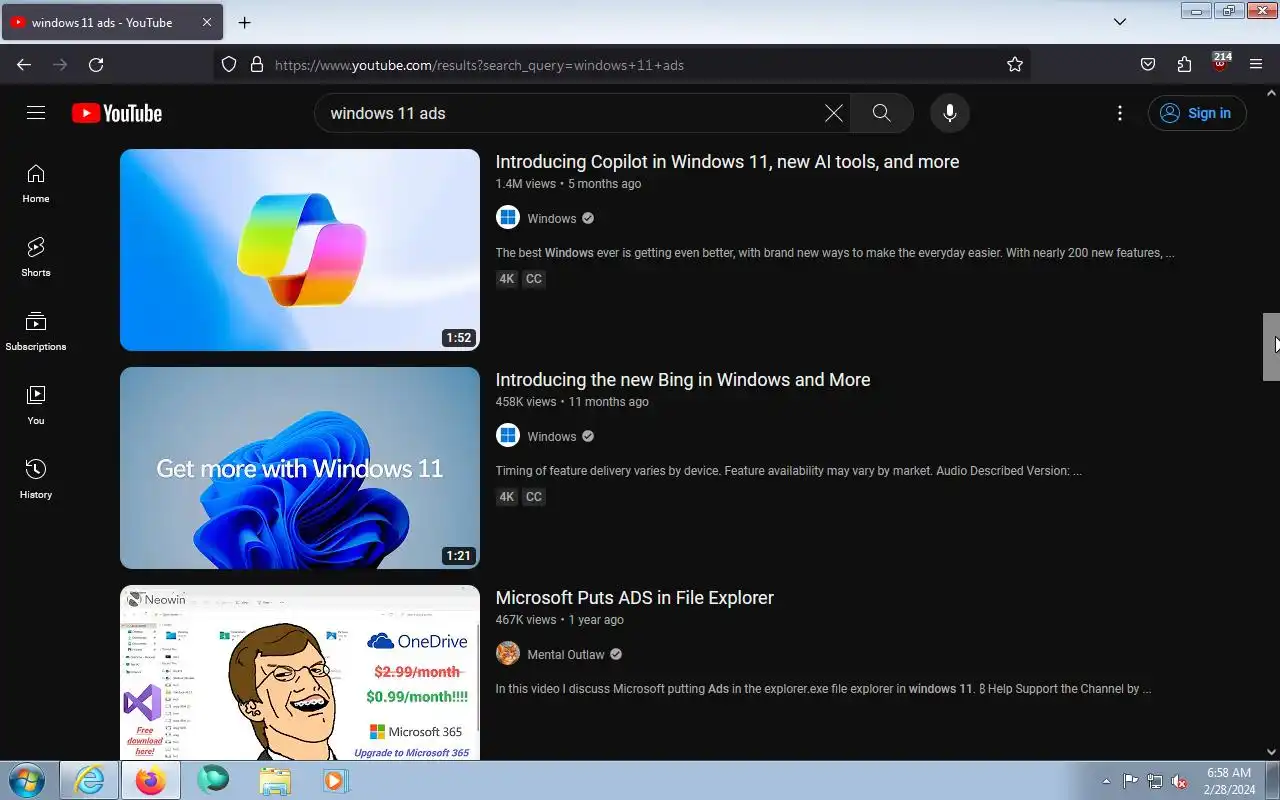Open media player taskbar icon
The width and height of the screenshot is (1280, 800).
tap(336, 780)
